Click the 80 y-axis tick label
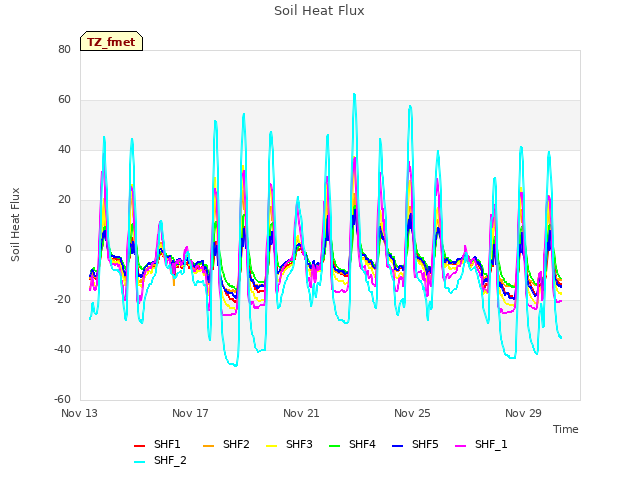This screenshot has height=480, width=640. 64,50
